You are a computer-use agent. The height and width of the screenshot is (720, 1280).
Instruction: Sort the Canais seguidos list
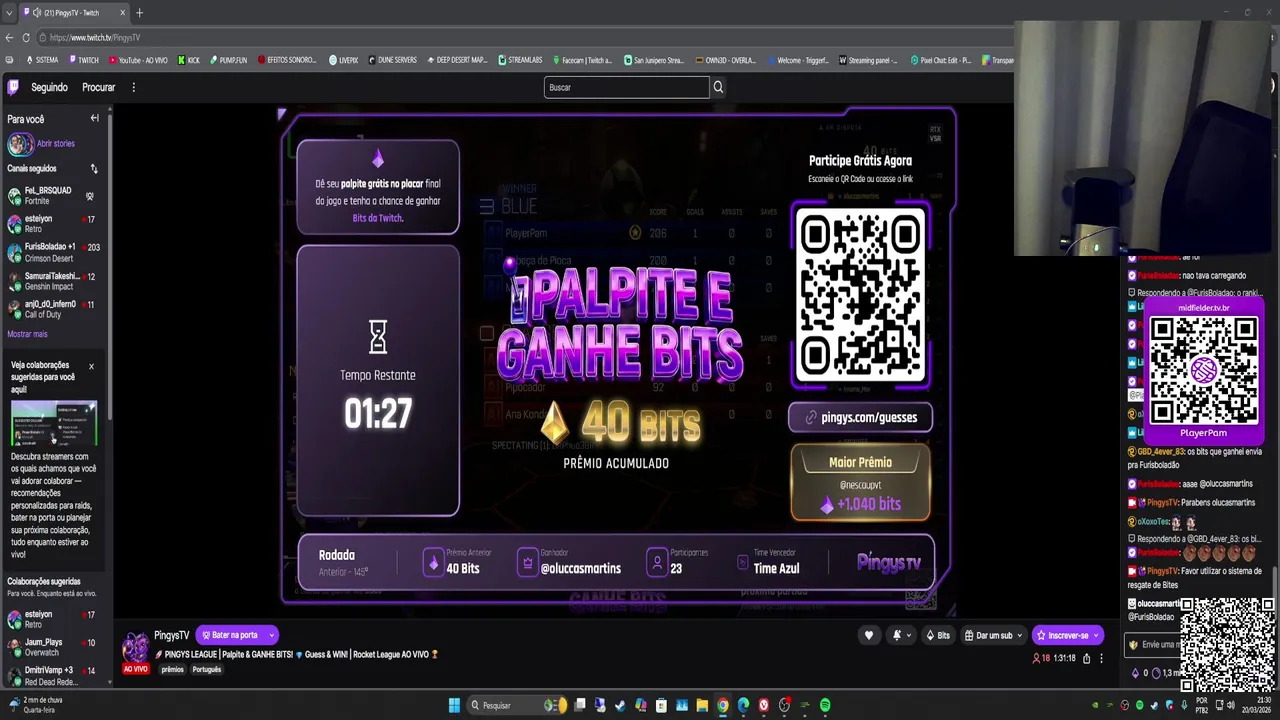point(94,169)
